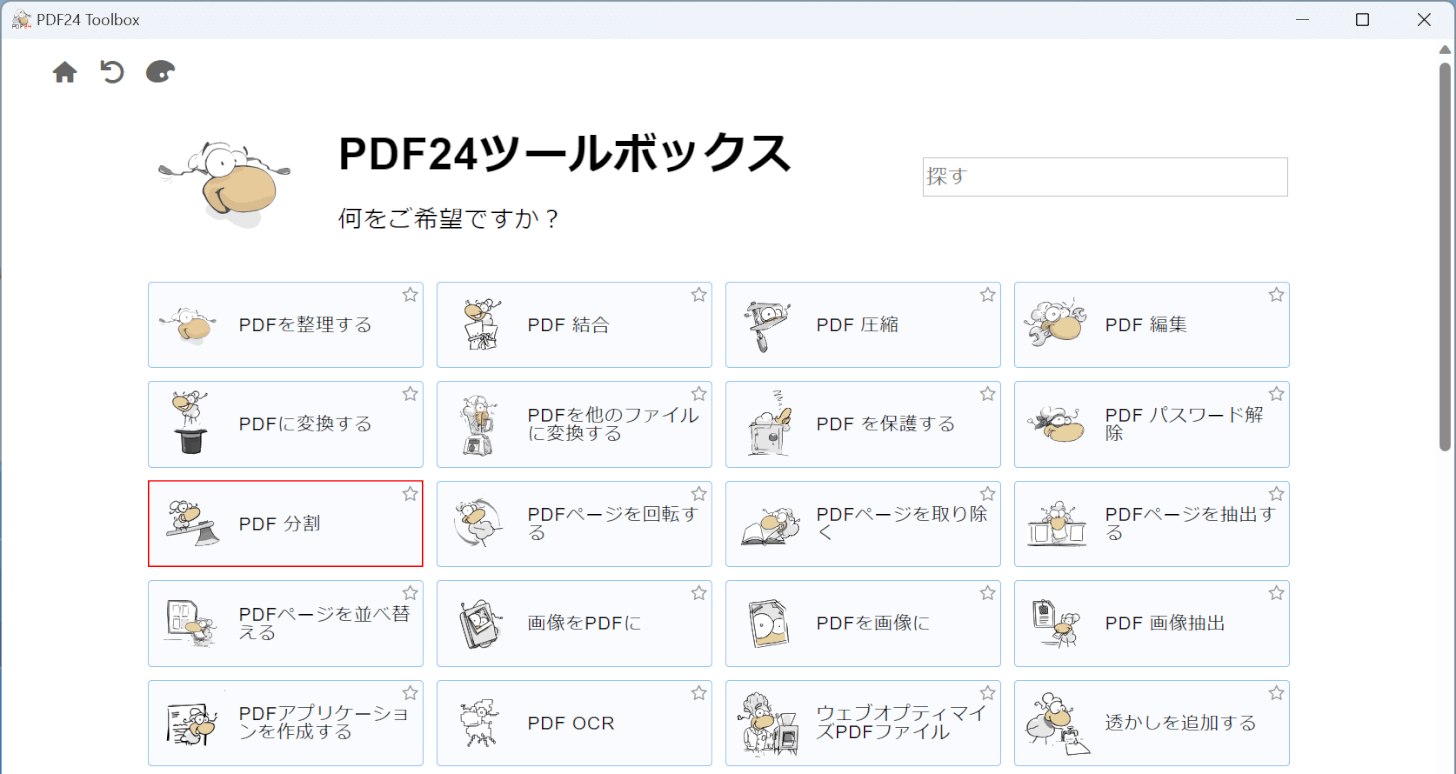
Task: Favorite PDFを整理する with its star
Action: click(x=410, y=295)
